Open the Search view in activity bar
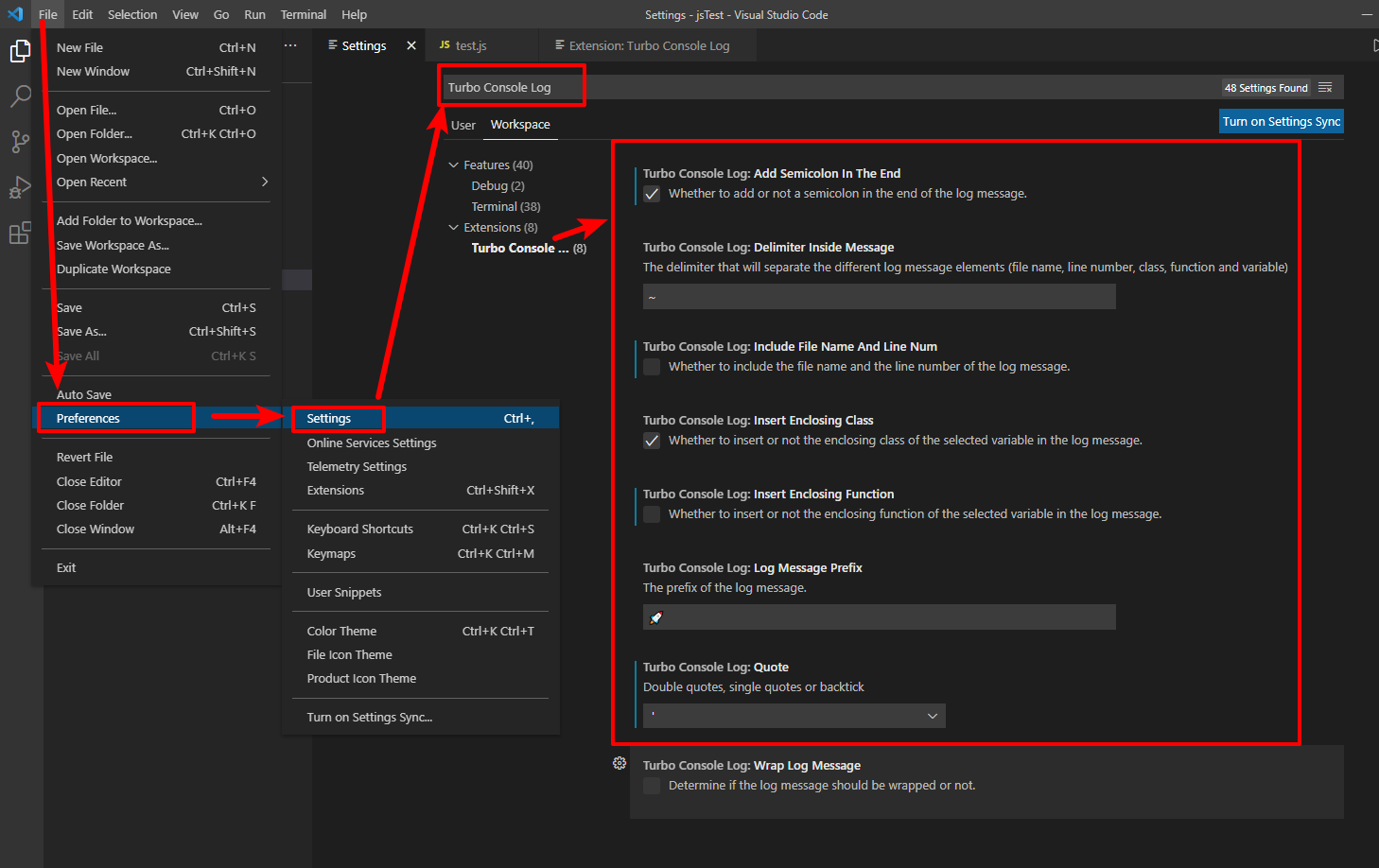 click(20, 96)
